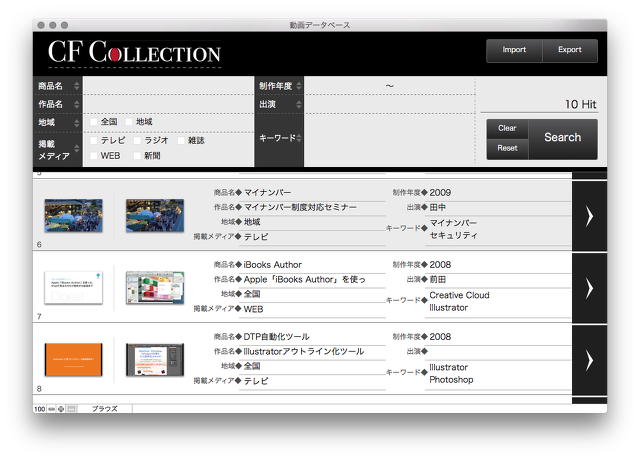The height and width of the screenshot is (460, 640).
Task: Click the arrow for the DTP自動化ツール record
Action: [x=589, y=359]
